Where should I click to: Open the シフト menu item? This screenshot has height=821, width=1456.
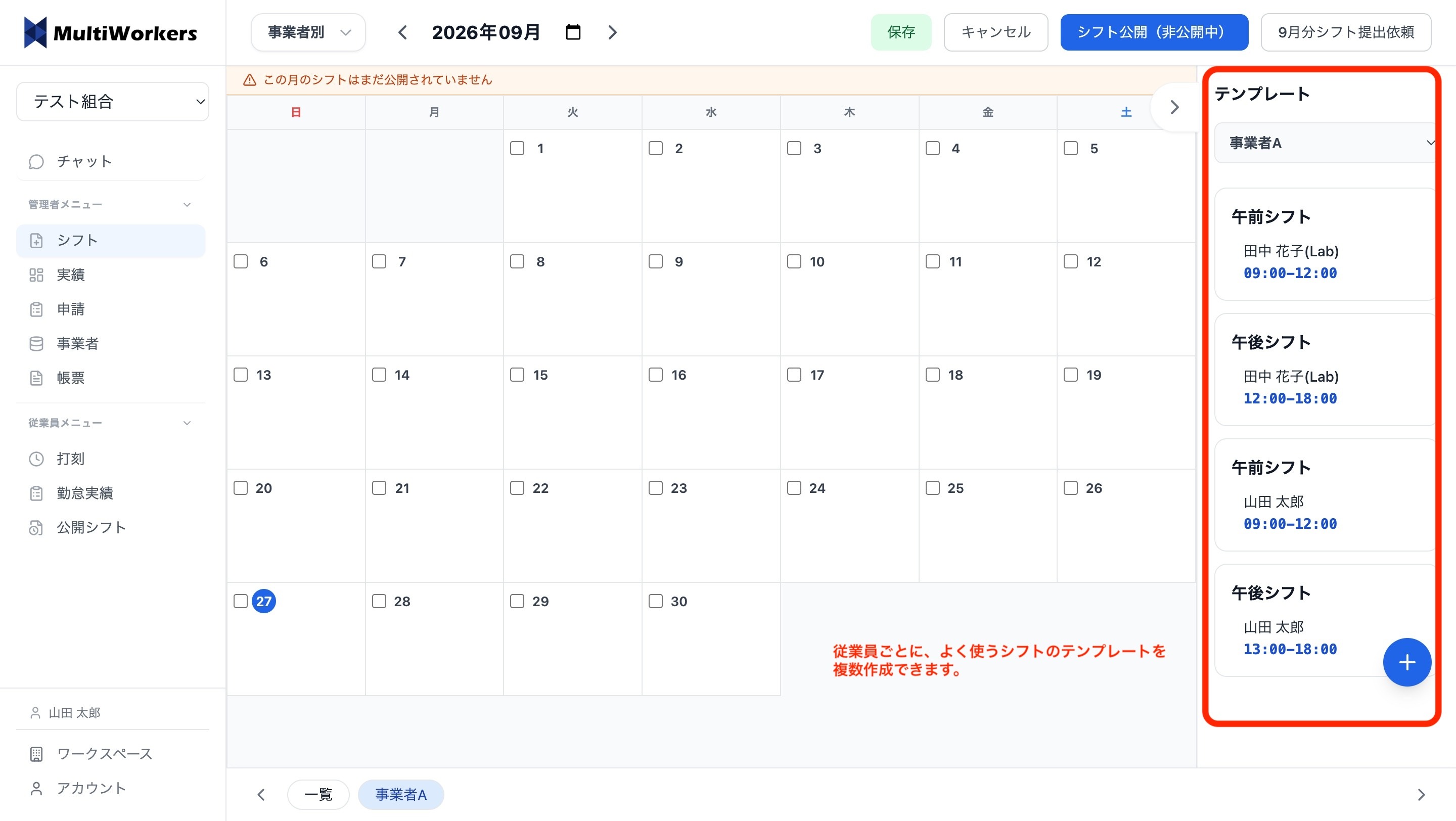point(111,241)
